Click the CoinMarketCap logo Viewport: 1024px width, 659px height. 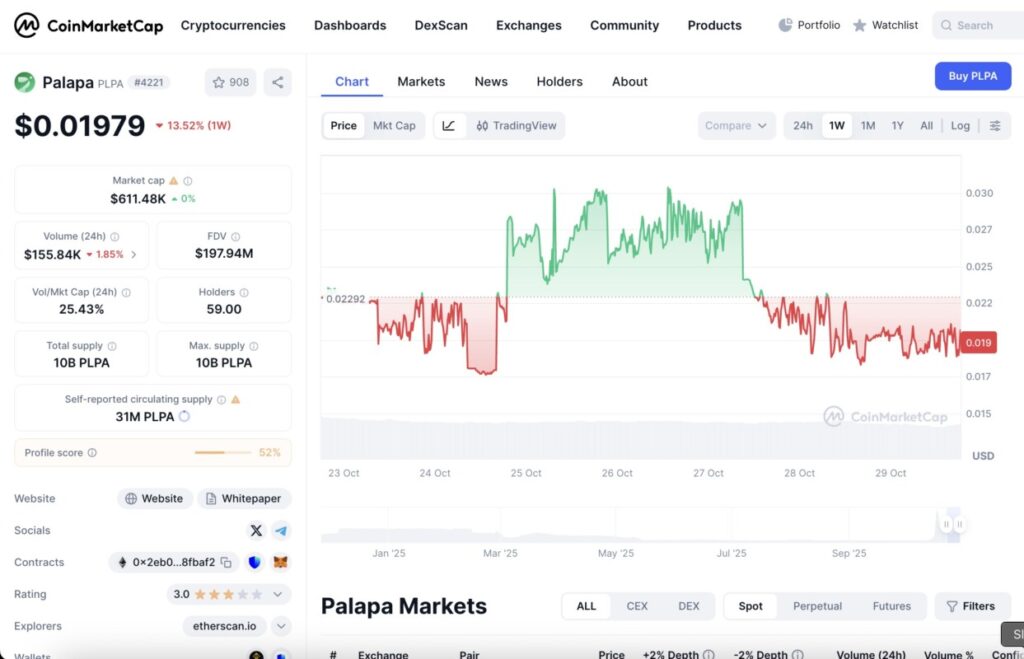[x=87, y=25]
